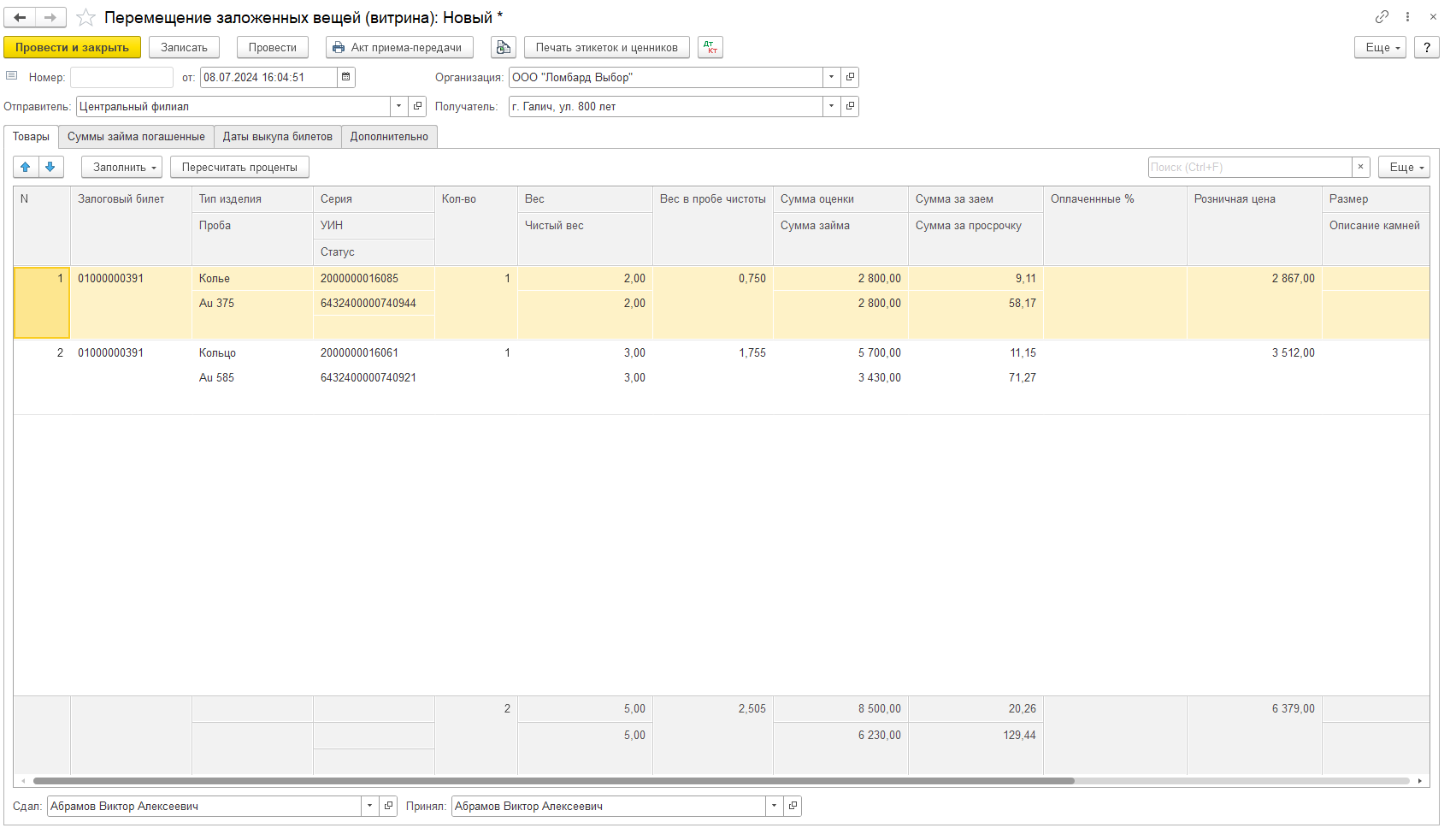Viewport: 1456px width, 828px height.
Task: Move selected row down arrow
Action: coord(50,167)
